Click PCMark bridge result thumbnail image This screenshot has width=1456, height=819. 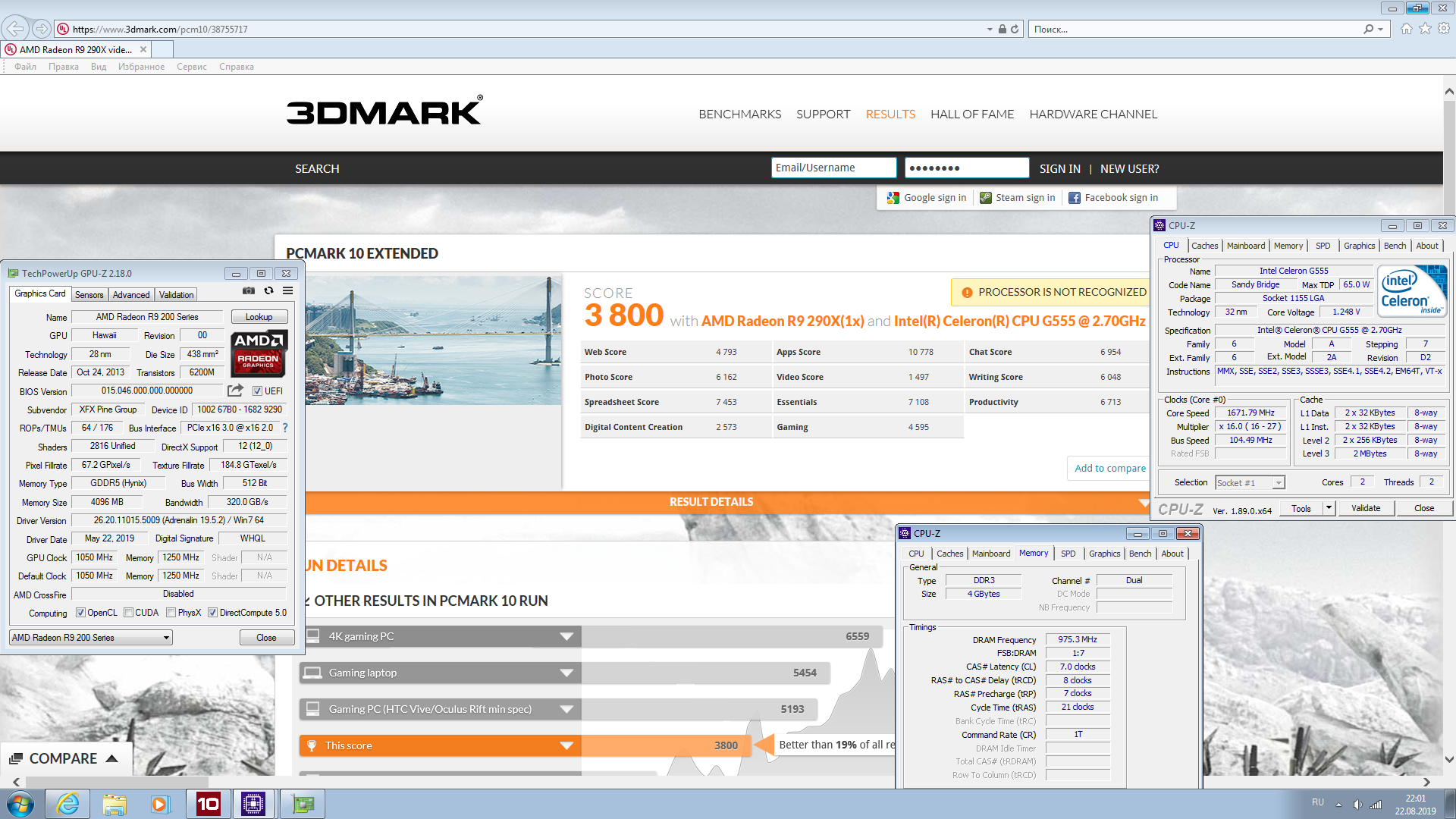pyautogui.click(x=433, y=340)
